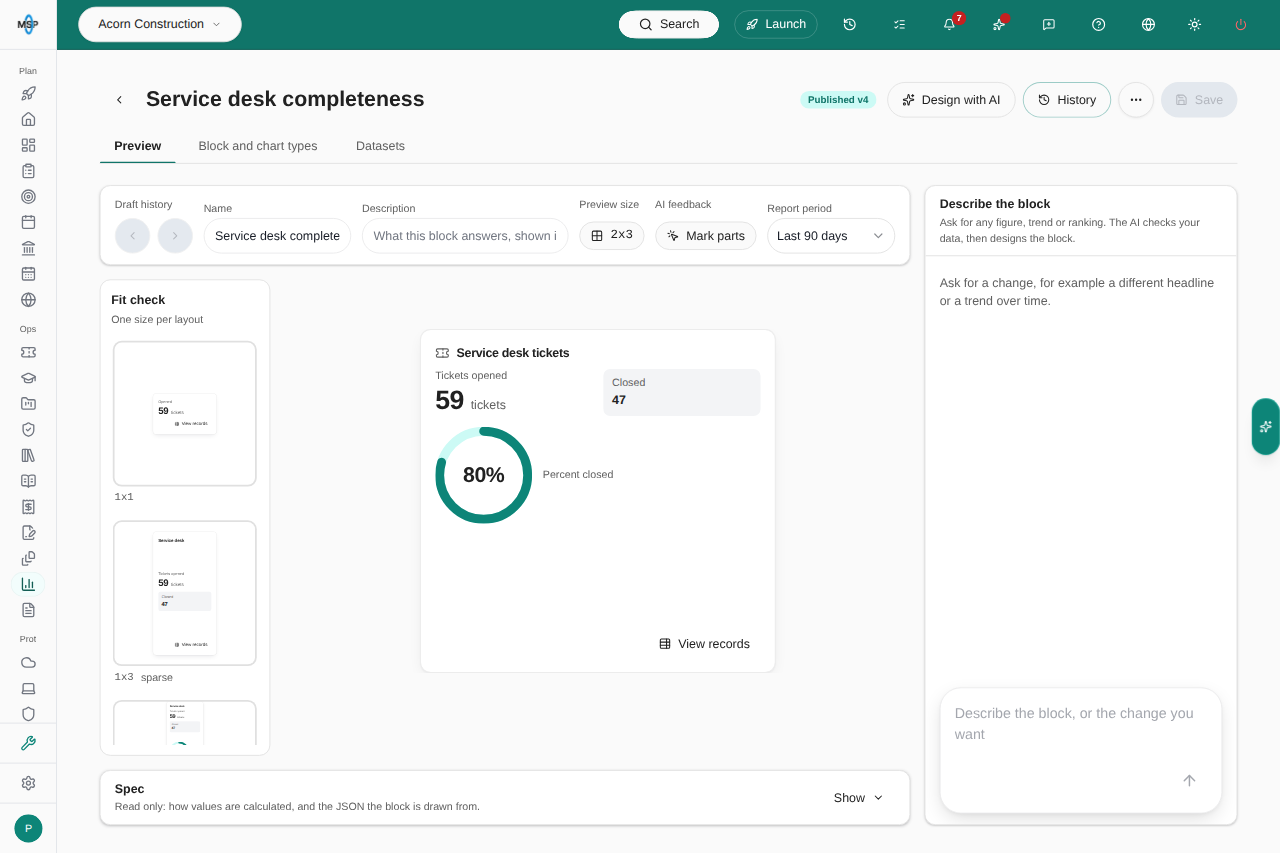Click the Closed 47 stat tile
The height and width of the screenshot is (853, 1280).
coord(682,392)
